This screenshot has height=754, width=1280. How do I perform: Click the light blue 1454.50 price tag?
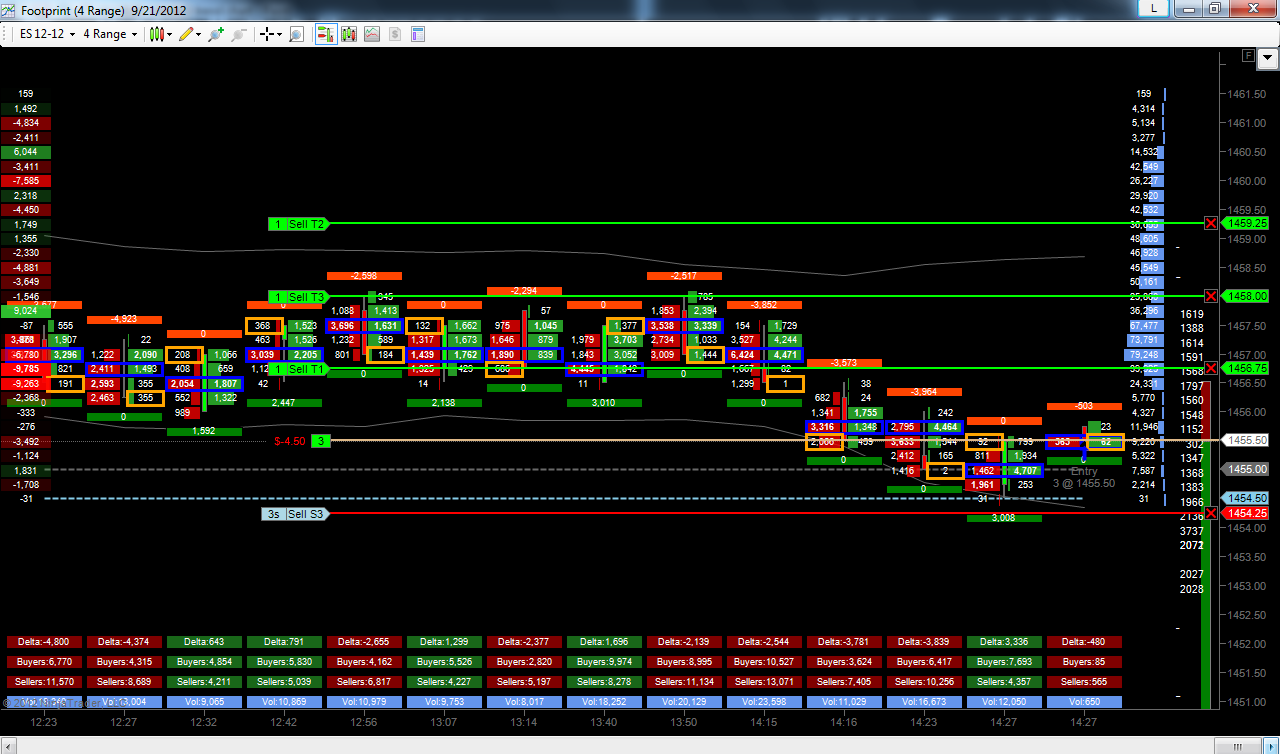click(1244, 498)
